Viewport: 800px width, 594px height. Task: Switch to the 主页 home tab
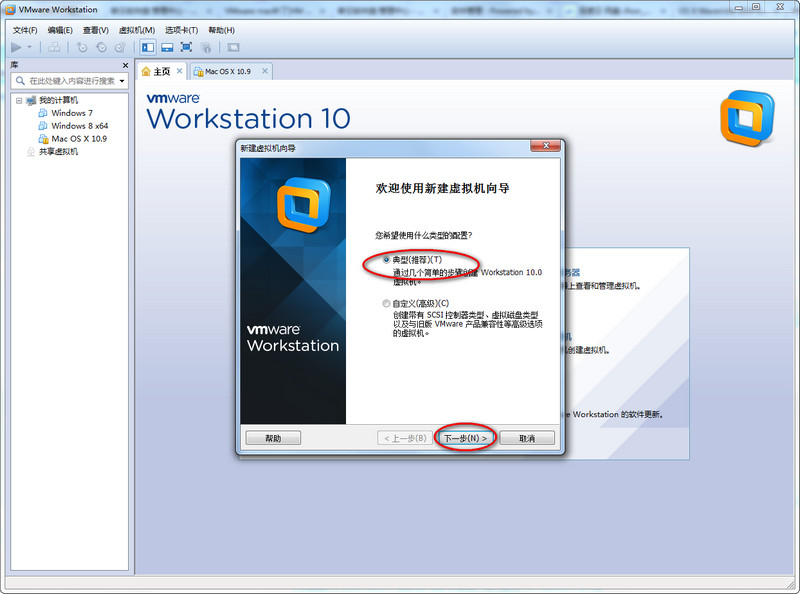click(x=162, y=71)
